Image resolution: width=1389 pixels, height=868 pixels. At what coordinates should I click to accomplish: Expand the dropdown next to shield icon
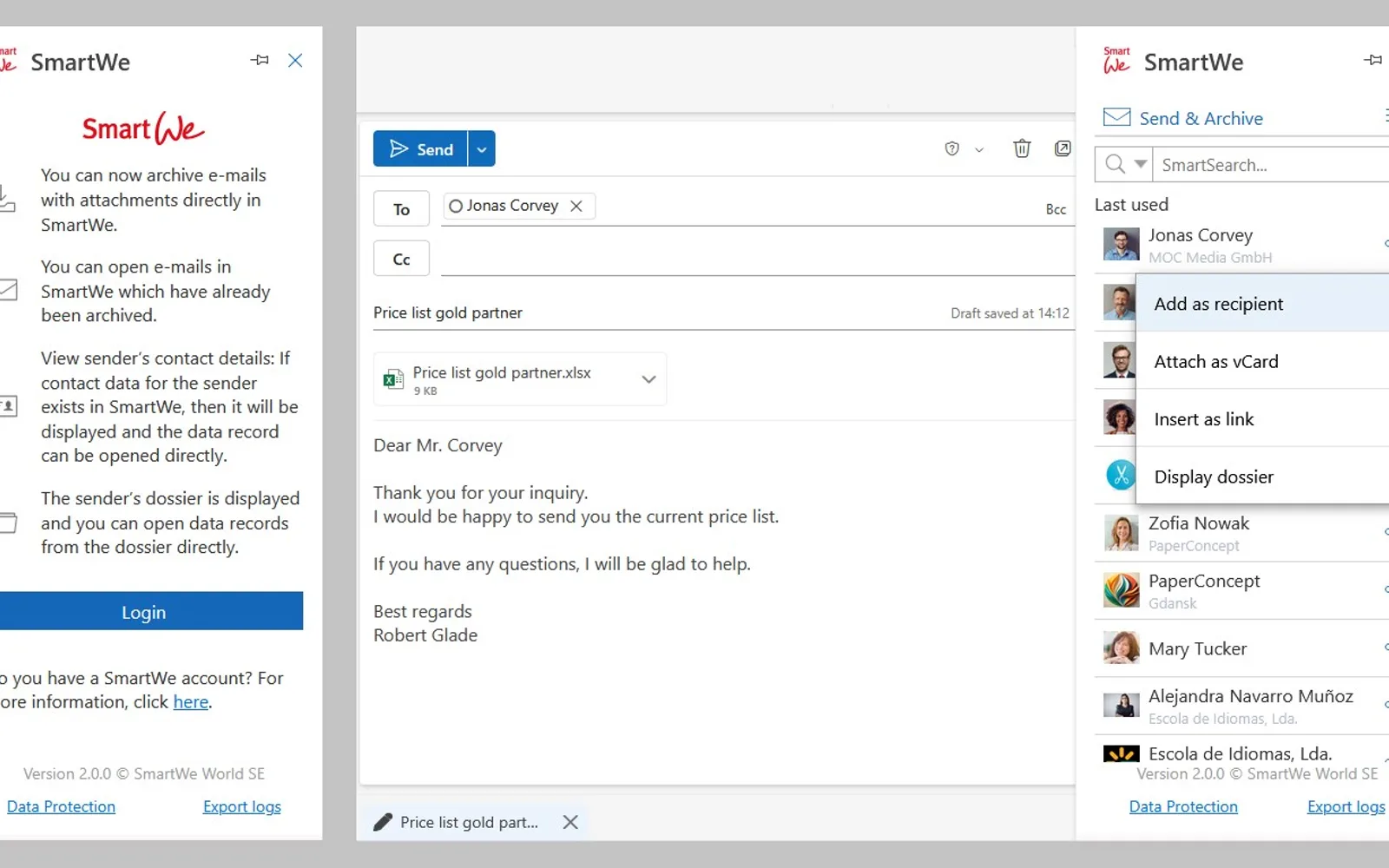pos(979,149)
